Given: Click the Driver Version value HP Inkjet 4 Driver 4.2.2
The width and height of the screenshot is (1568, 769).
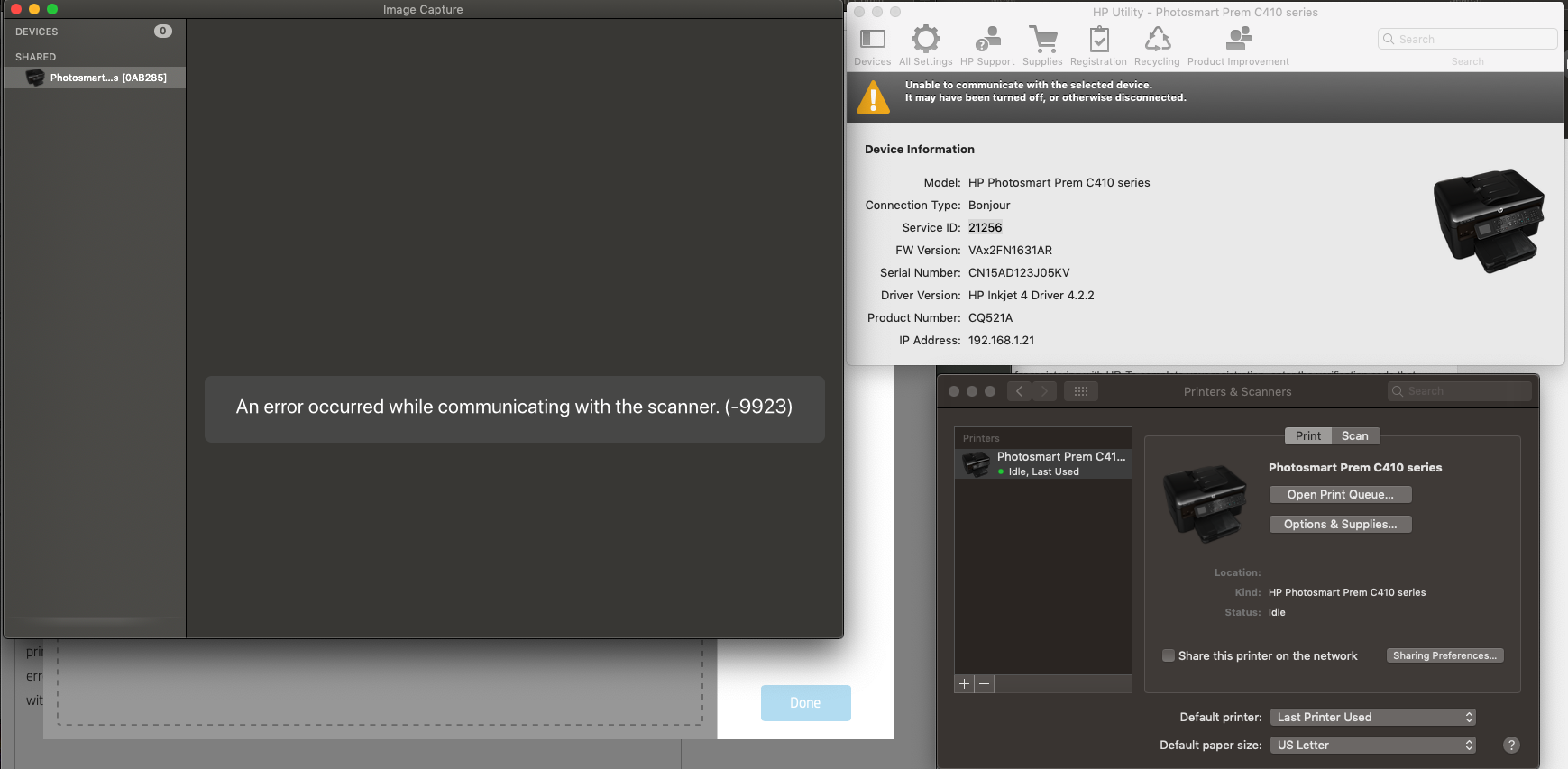Looking at the screenshot, I should pos(1031,295).
